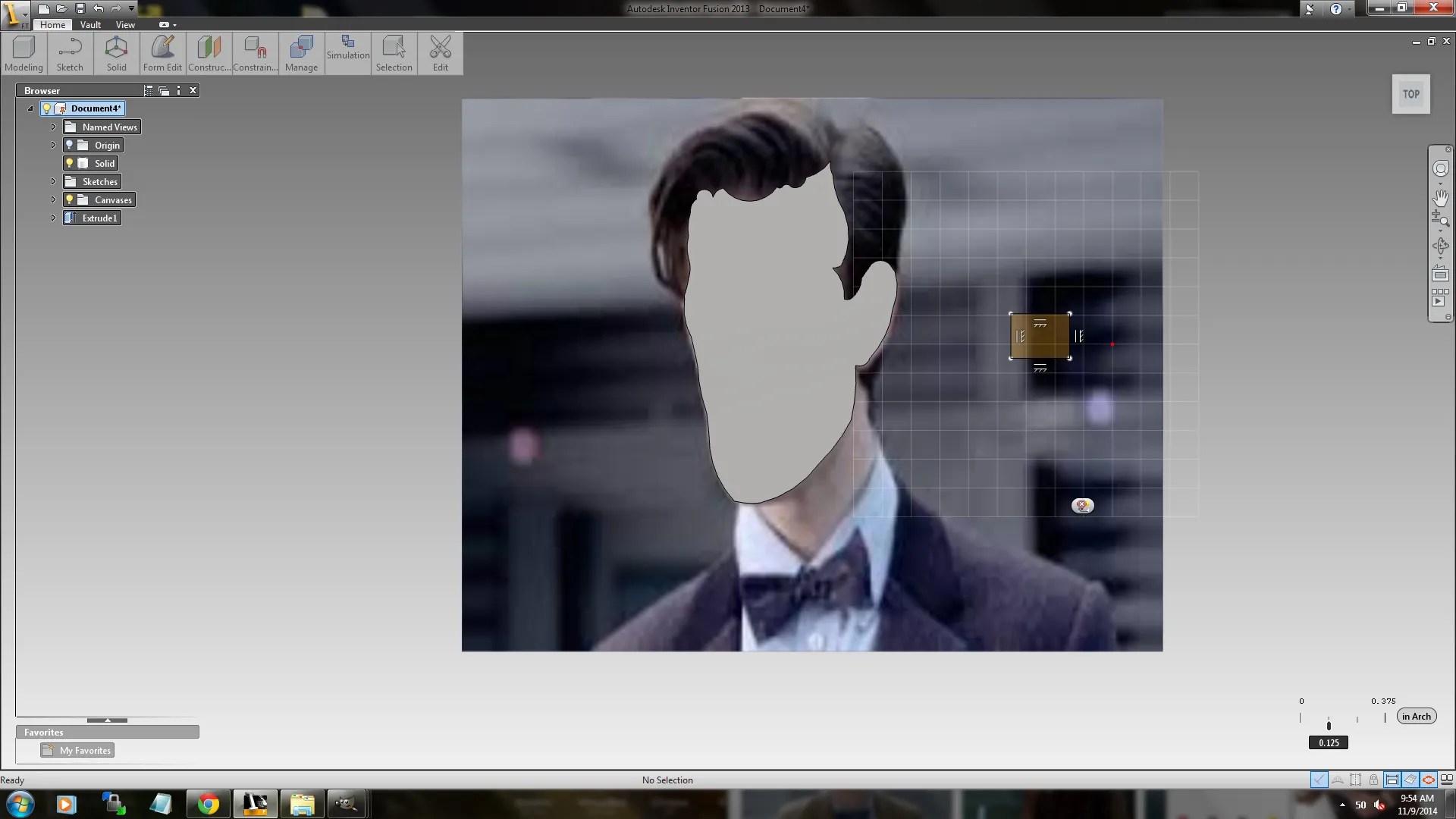The height and width of the screenshot is (819, 1456).
Task: Open the Simulation panel
Action: pos(348,48)
